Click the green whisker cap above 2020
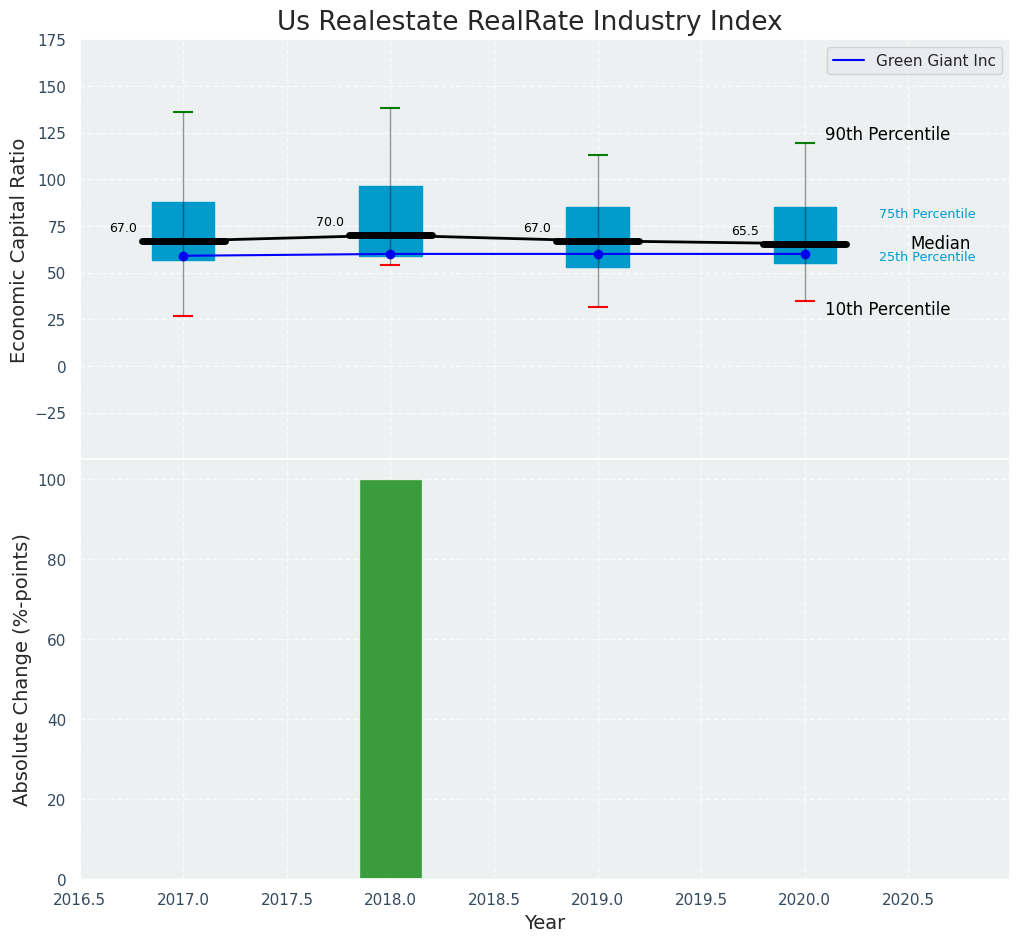This screenshot has width=1019, height=942. coord(805,143)
